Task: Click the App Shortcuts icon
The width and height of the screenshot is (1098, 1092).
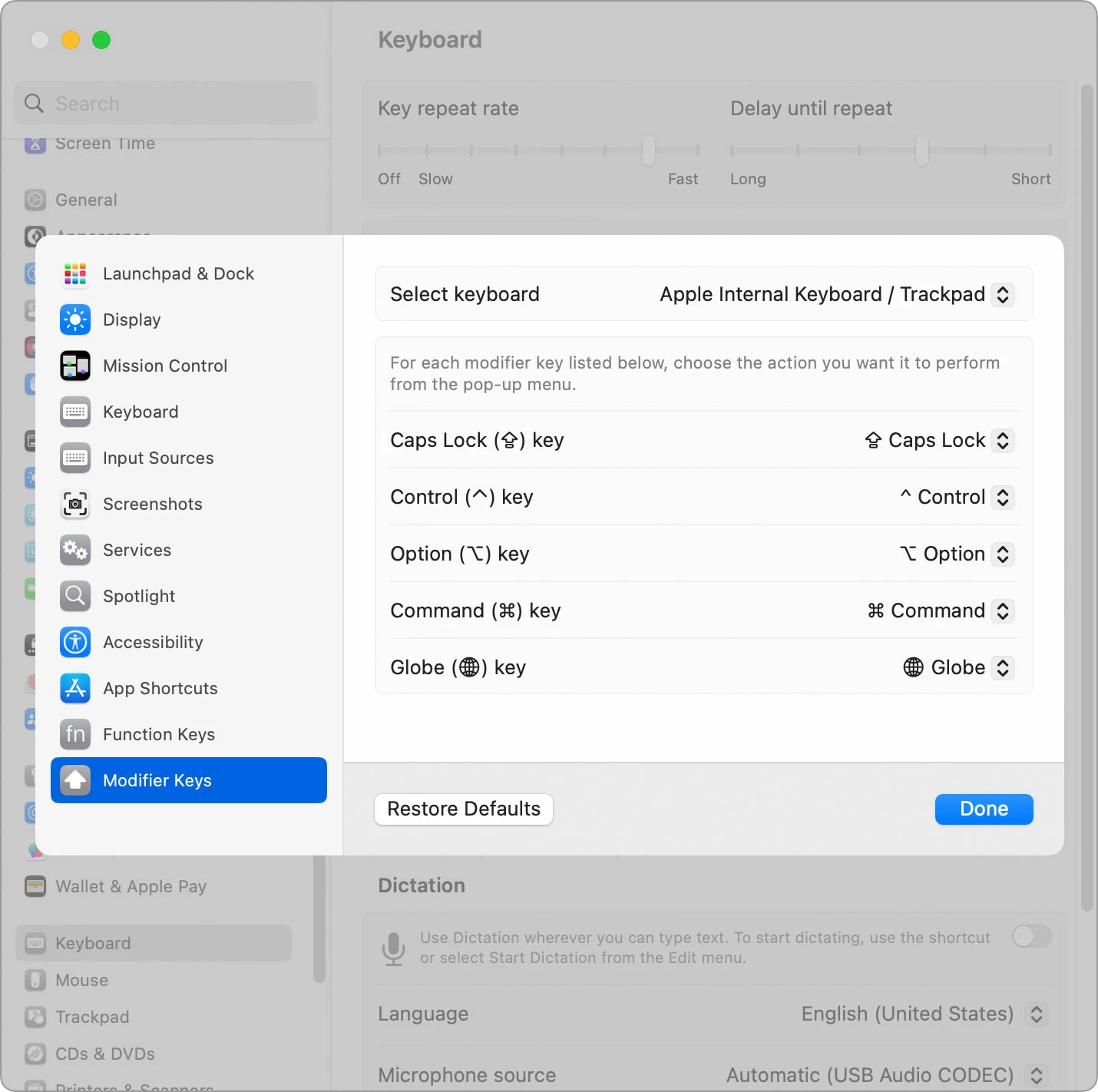Action: 75,688
